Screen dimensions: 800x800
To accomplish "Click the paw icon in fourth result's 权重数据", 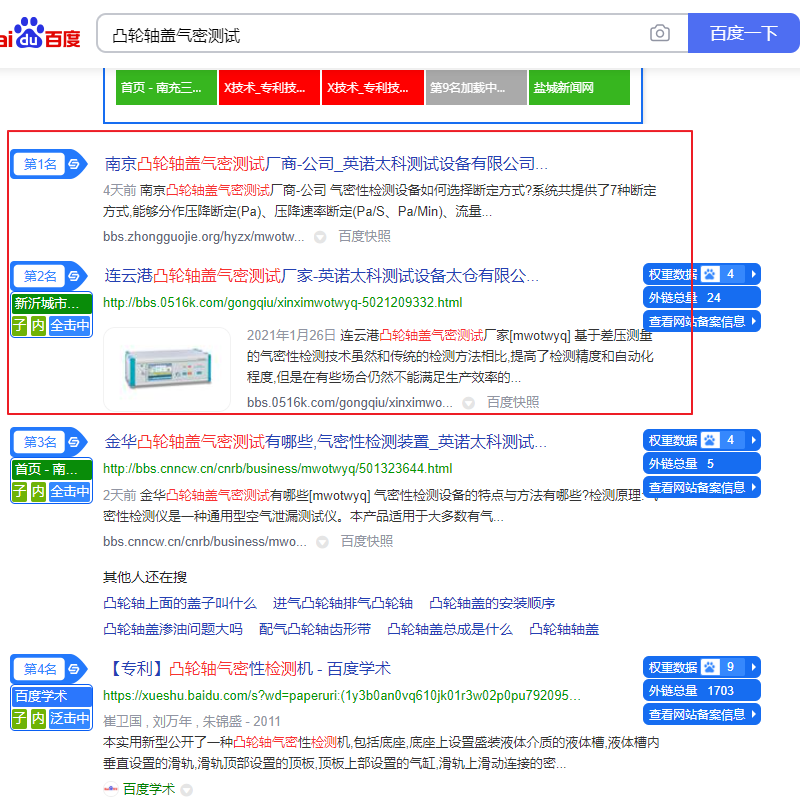I will pyautogui.click(x=709, y=666).
